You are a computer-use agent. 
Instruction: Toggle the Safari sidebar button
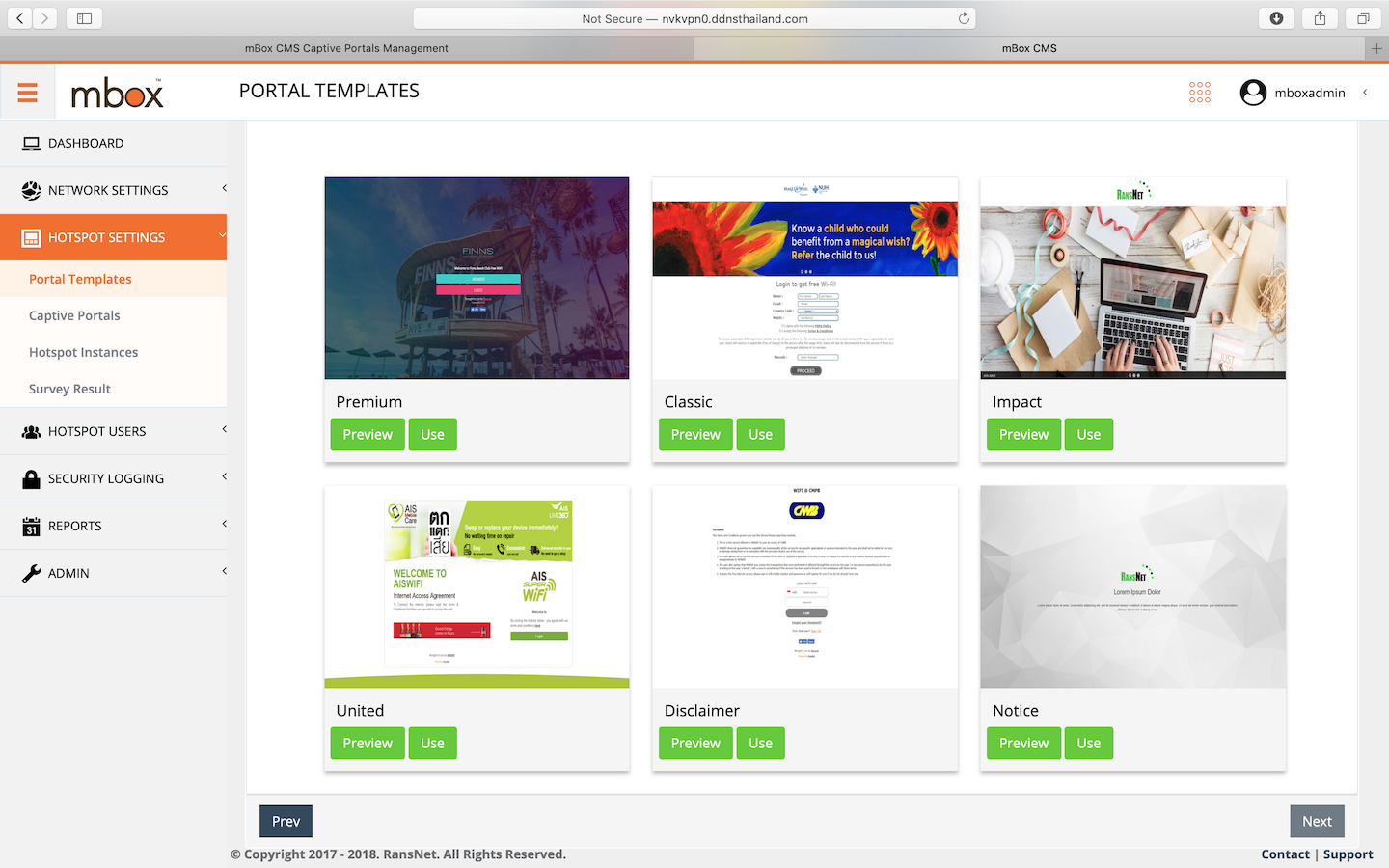[x=84, y=18]
